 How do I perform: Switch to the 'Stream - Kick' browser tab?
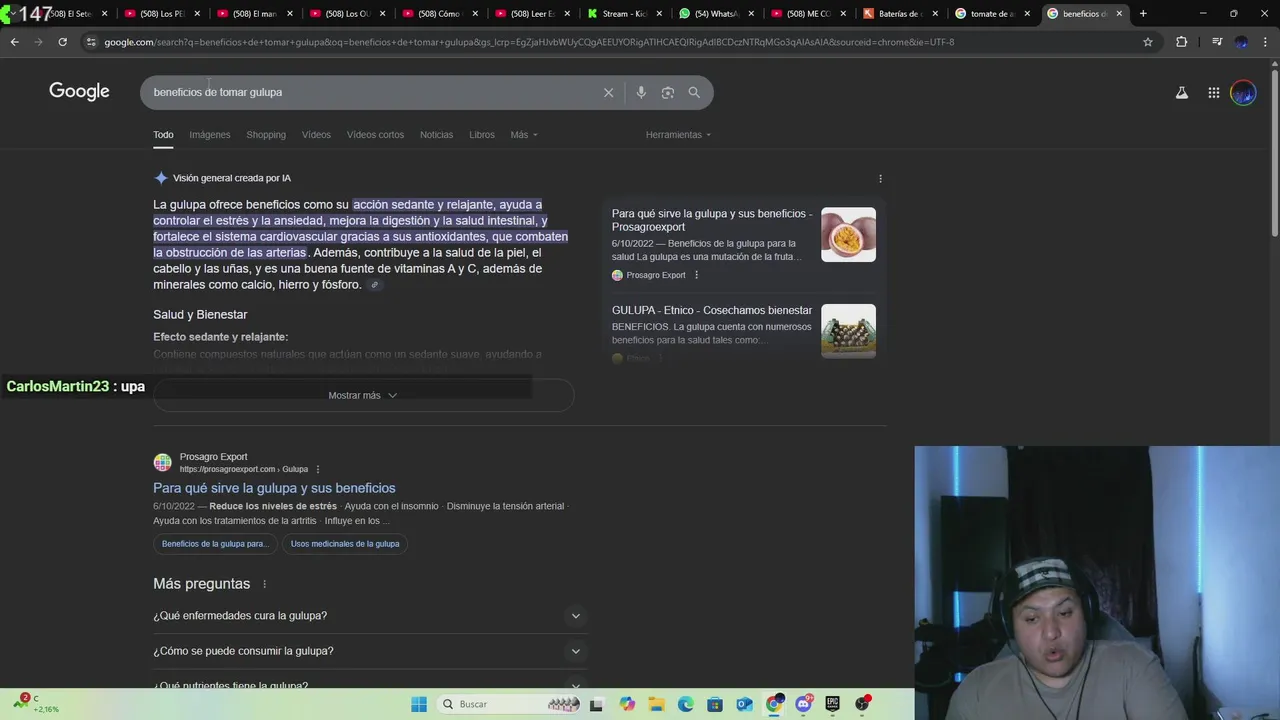click(x=625, y=14)
